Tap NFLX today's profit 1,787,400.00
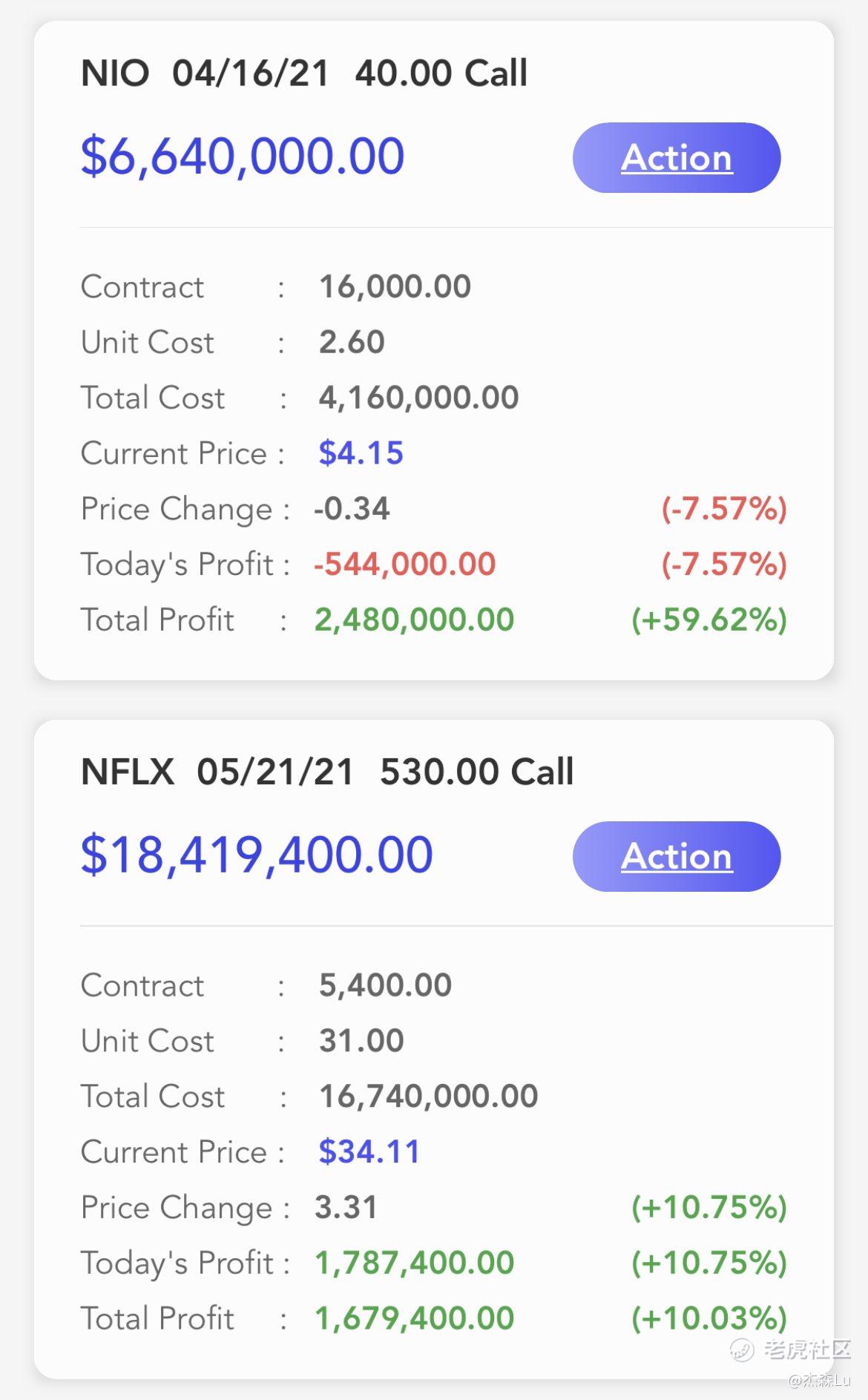This screenshot has width=868, height=1400. (414, 1263)
